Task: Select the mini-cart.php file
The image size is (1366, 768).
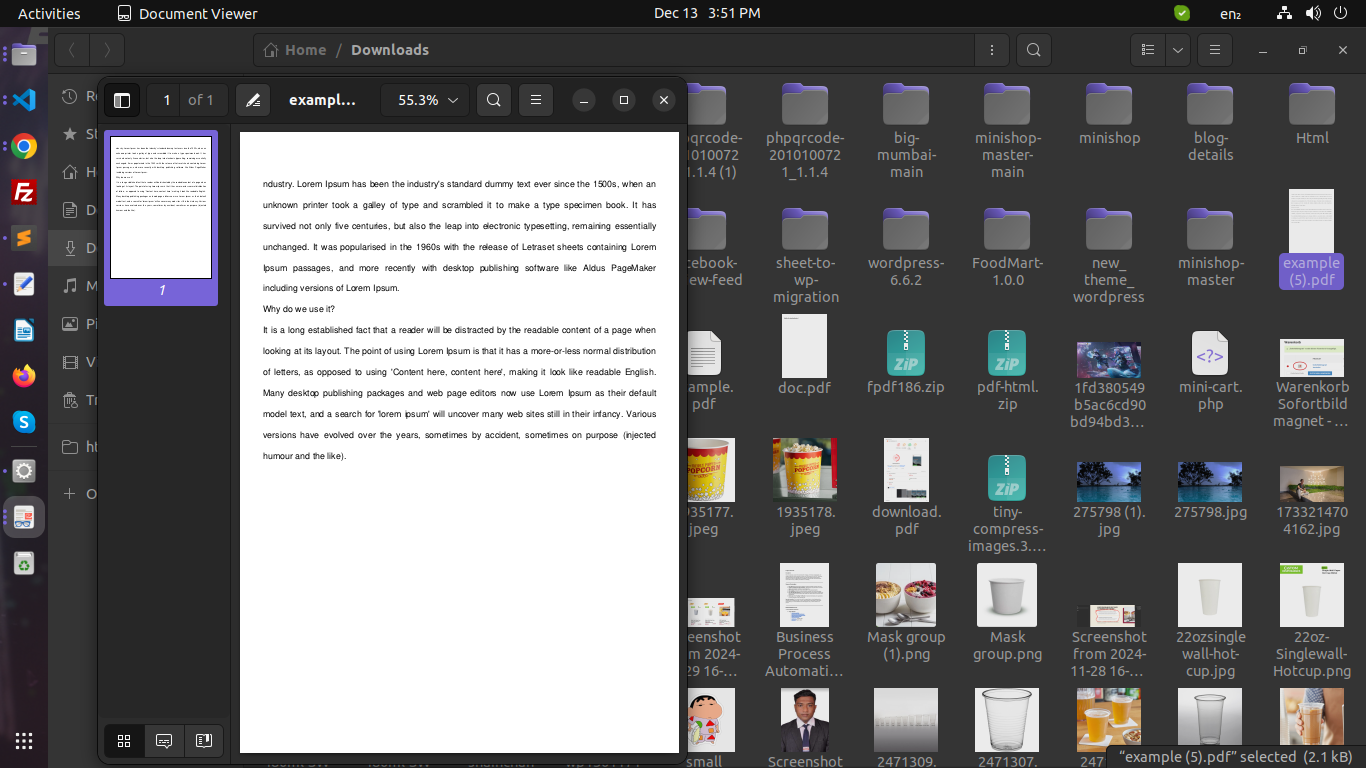Action: coord(1210,372)
